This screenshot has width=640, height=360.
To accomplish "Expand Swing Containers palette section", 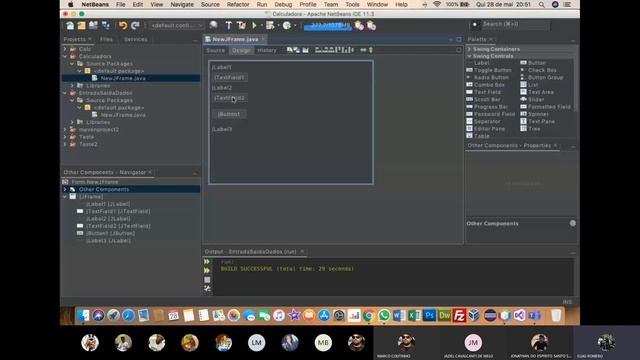I will click(469, 49).
